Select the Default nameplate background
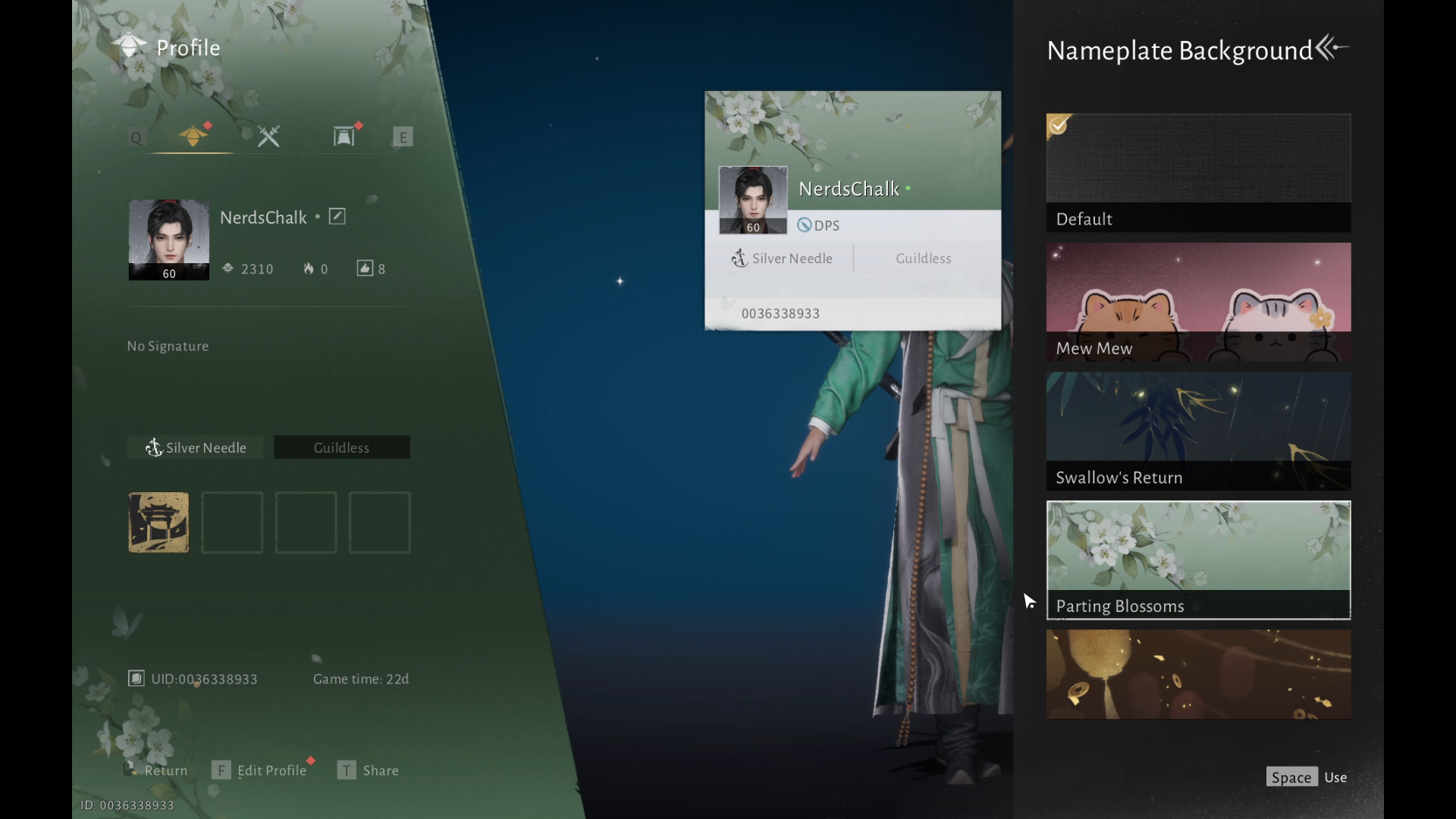1456x819 pixels. pos(1198,173)
